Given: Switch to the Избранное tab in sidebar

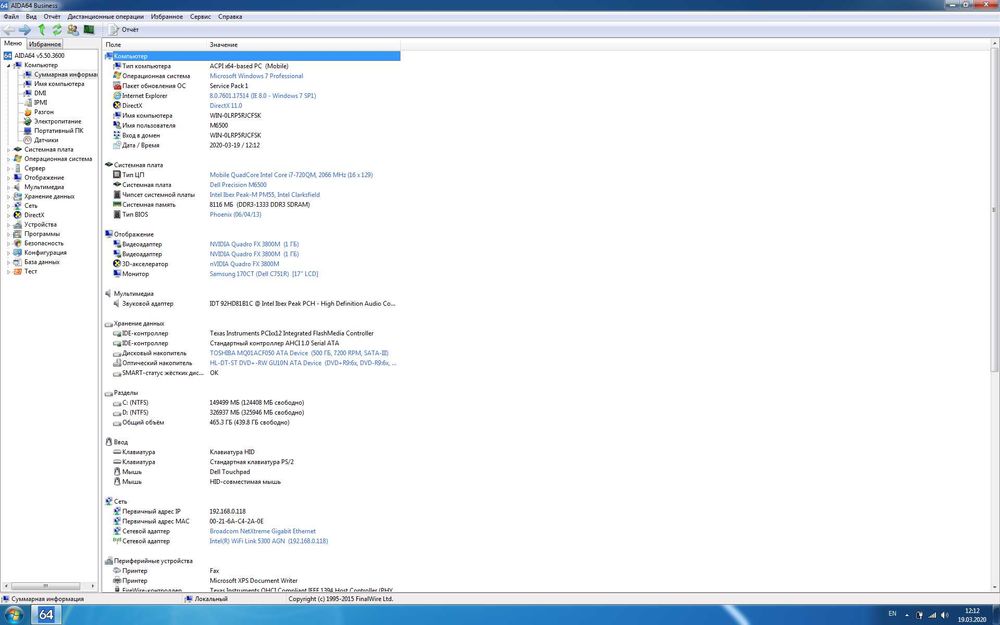Looking at the screenshot, I should pos(45,44).
